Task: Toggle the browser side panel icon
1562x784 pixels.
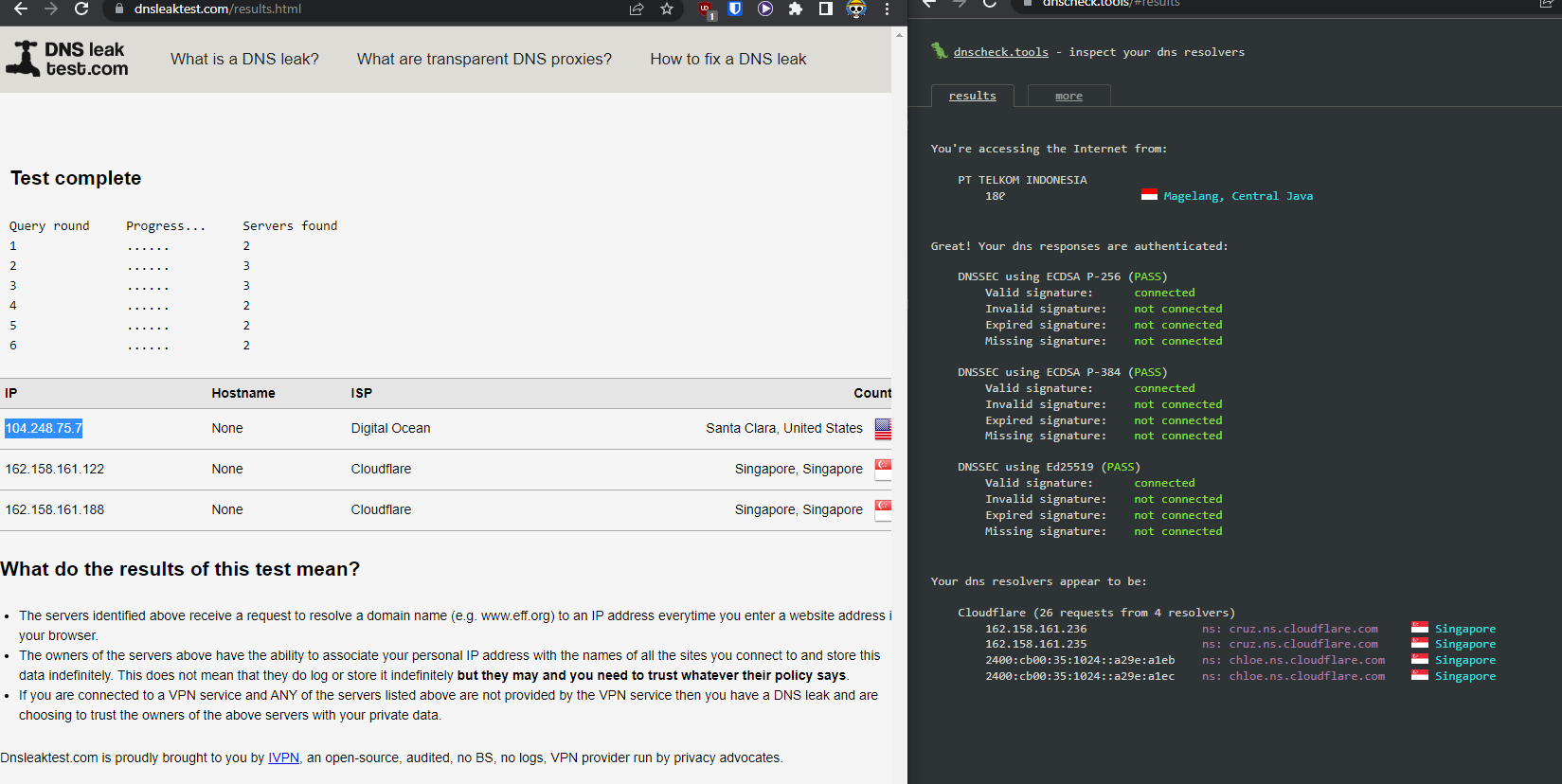Action: 826,9
